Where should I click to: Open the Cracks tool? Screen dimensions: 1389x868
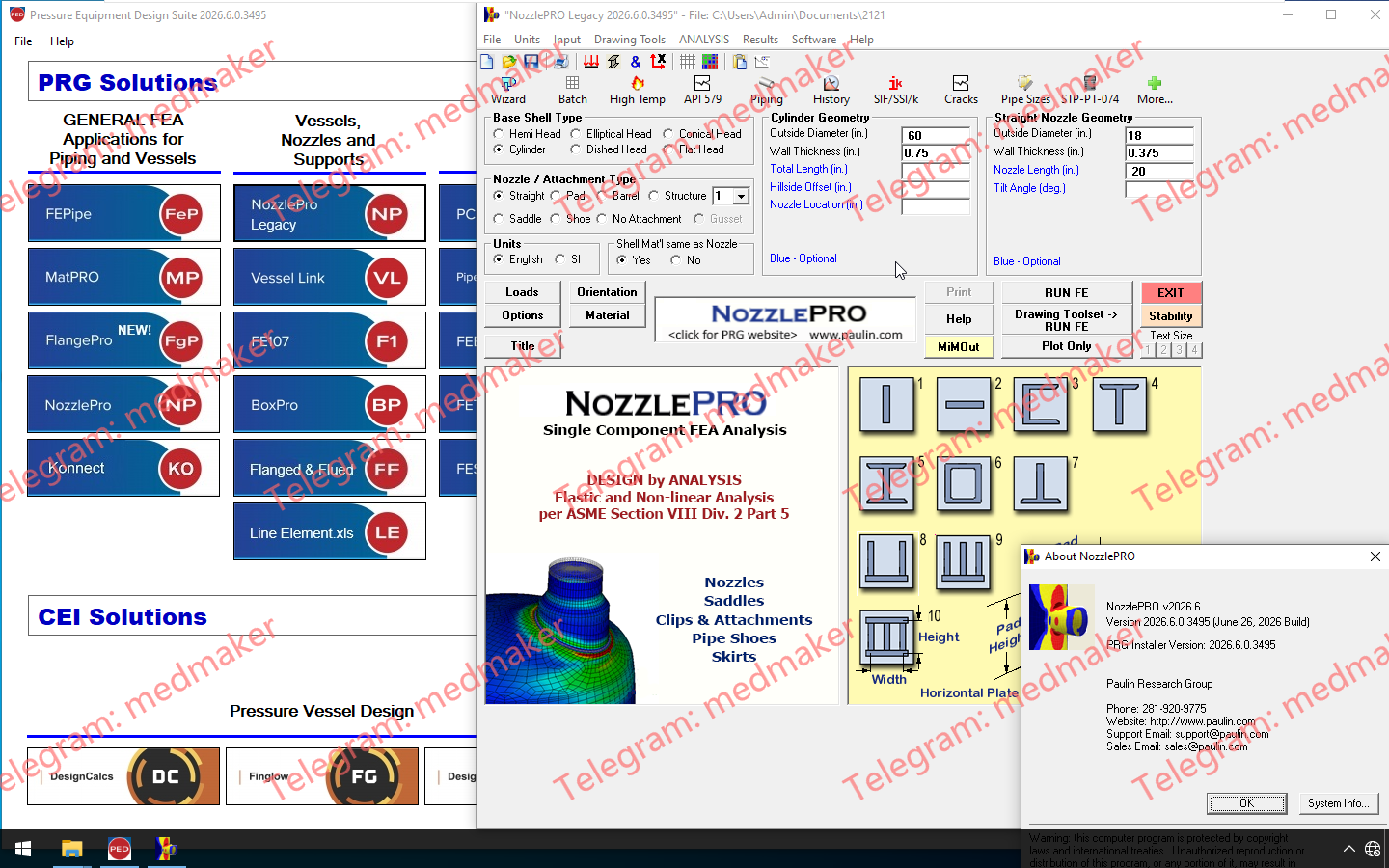961,91
